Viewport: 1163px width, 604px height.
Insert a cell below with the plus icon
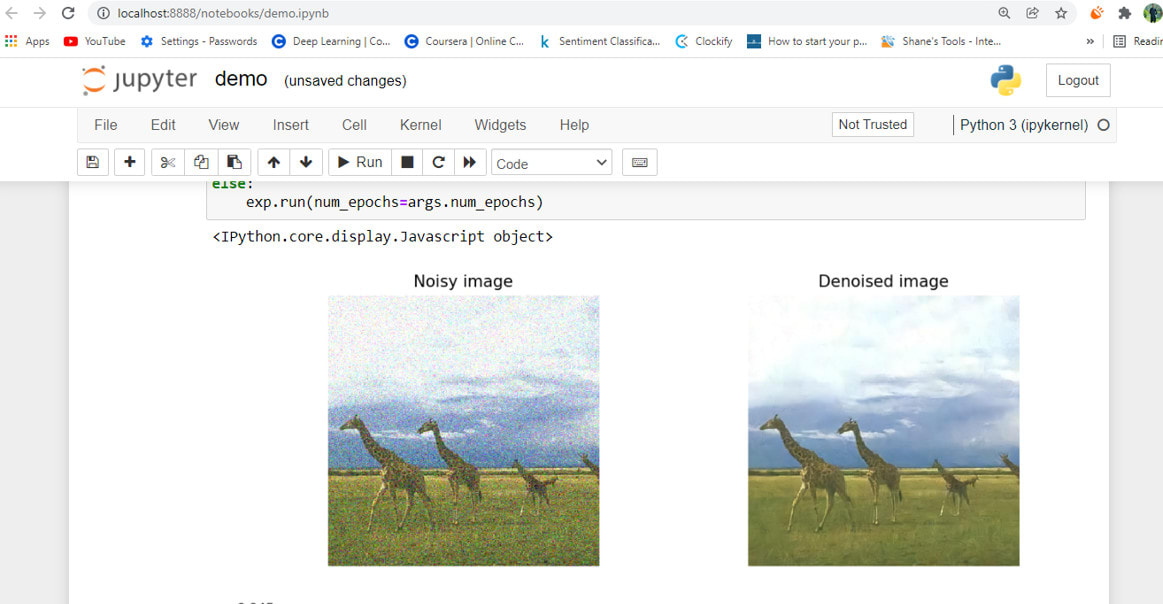(130, 163)
